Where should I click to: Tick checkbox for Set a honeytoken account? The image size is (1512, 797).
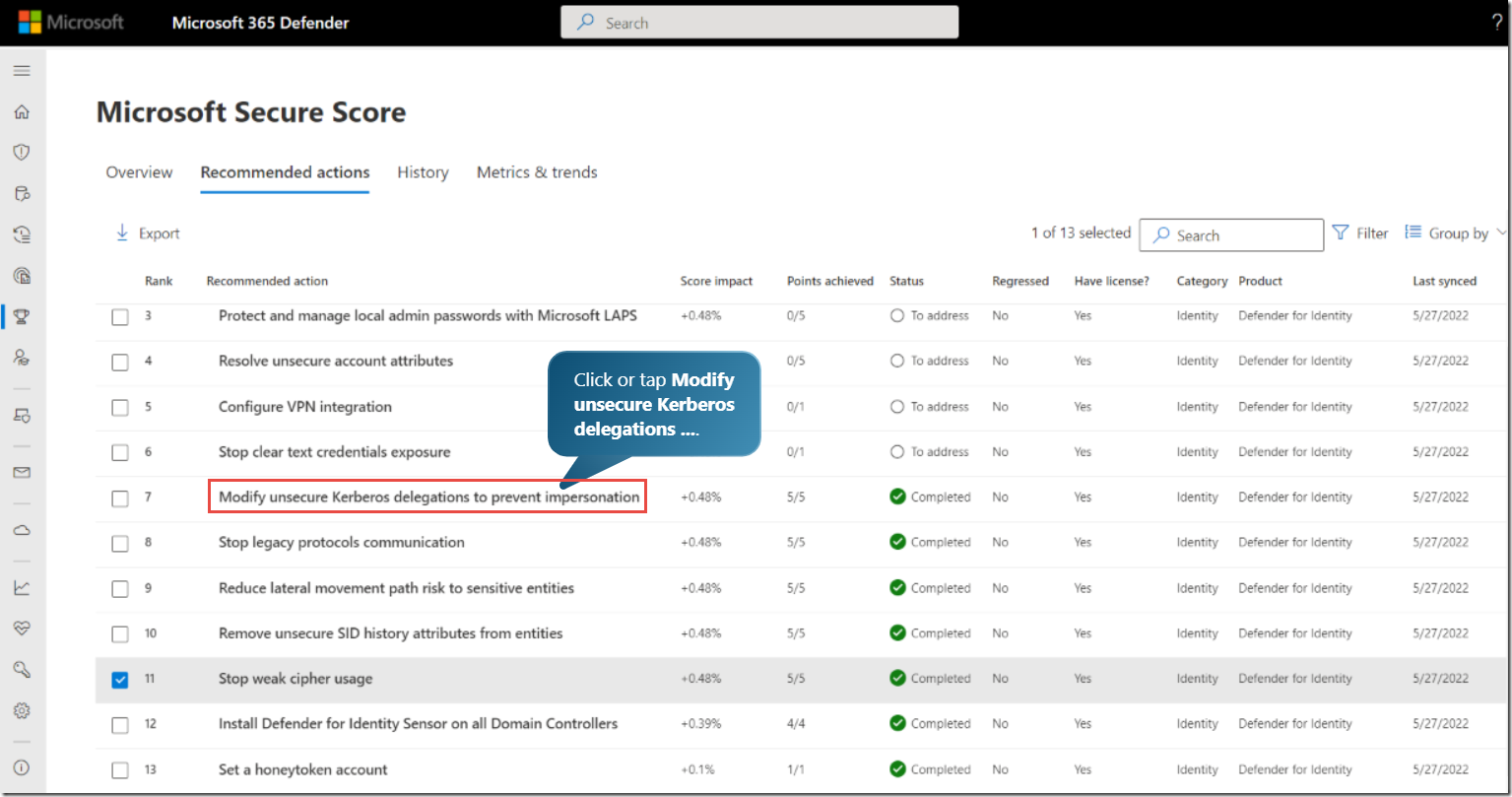click(x=120, y=770)
